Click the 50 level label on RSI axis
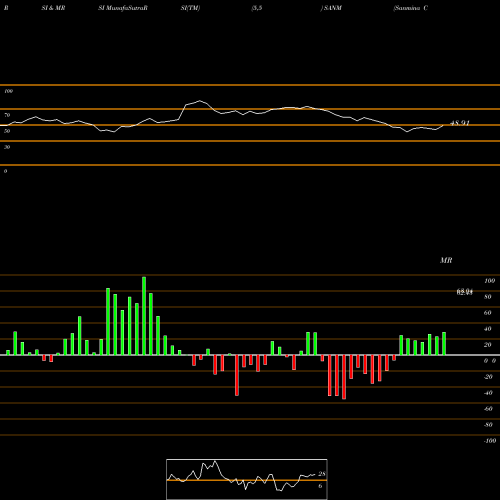 7,131
